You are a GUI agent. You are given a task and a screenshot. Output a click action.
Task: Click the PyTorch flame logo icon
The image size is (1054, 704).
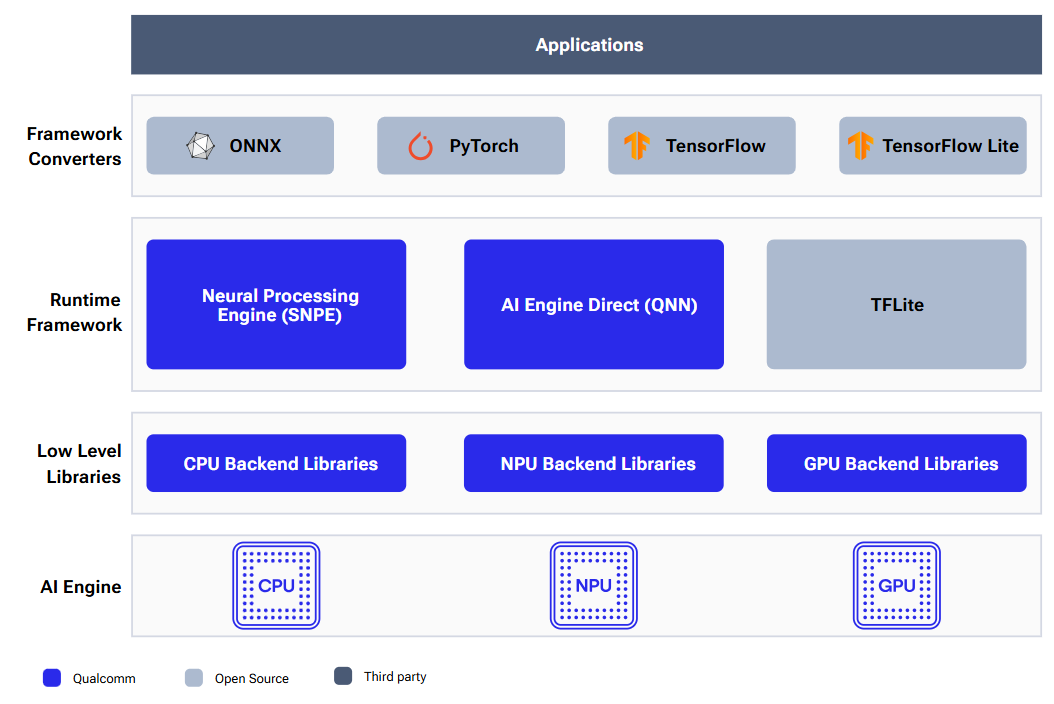pyautogui.click(x=421, y=146)
